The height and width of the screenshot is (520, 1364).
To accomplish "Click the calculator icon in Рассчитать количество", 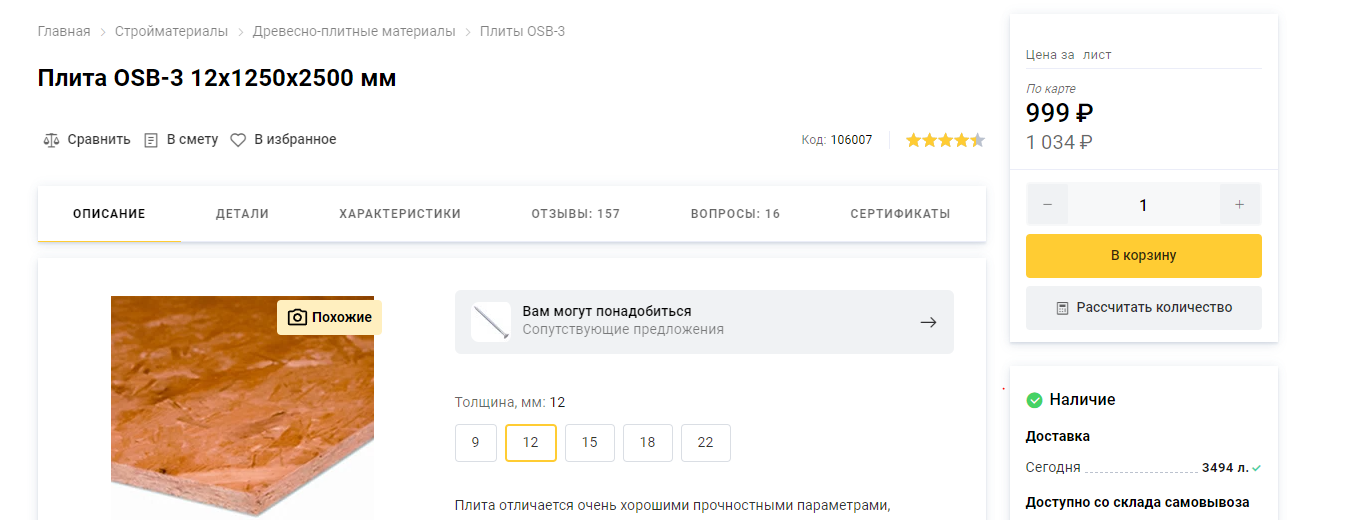I will click(x=1063, y=308).
